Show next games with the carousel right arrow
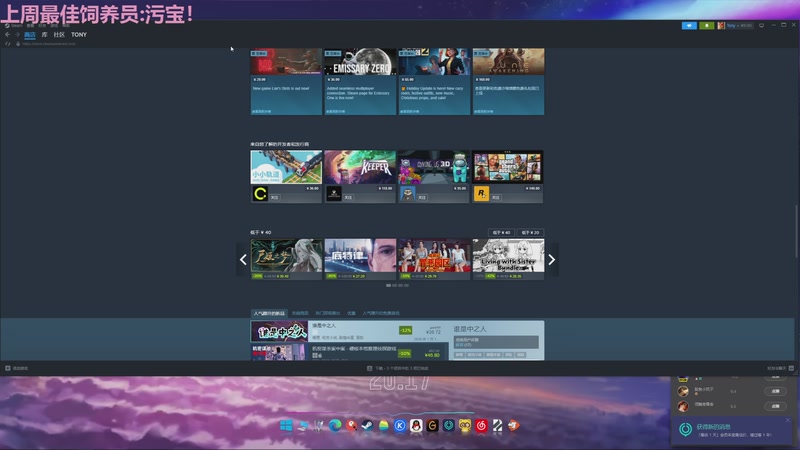 552,260
